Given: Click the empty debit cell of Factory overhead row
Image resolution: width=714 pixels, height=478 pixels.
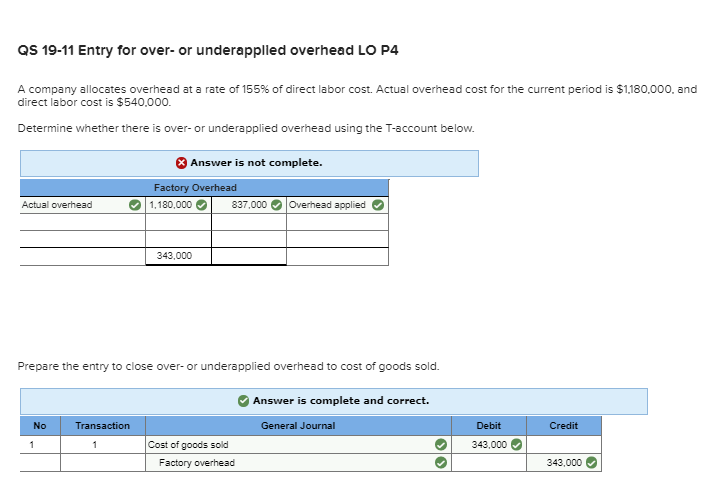Looking at the screenshot, I should 489,463.
